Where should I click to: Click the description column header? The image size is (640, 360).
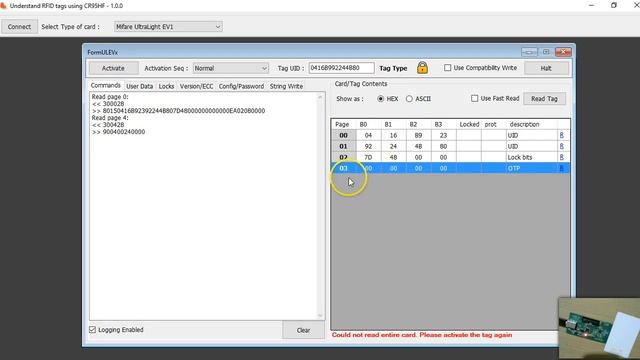pos(531,124)
